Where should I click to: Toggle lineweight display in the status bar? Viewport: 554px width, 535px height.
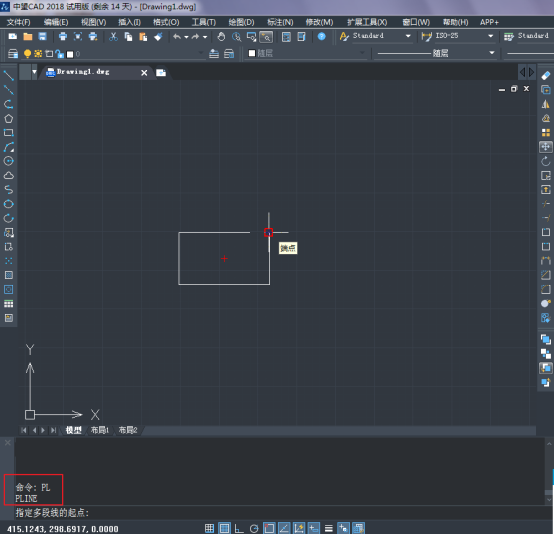(329, 528)
